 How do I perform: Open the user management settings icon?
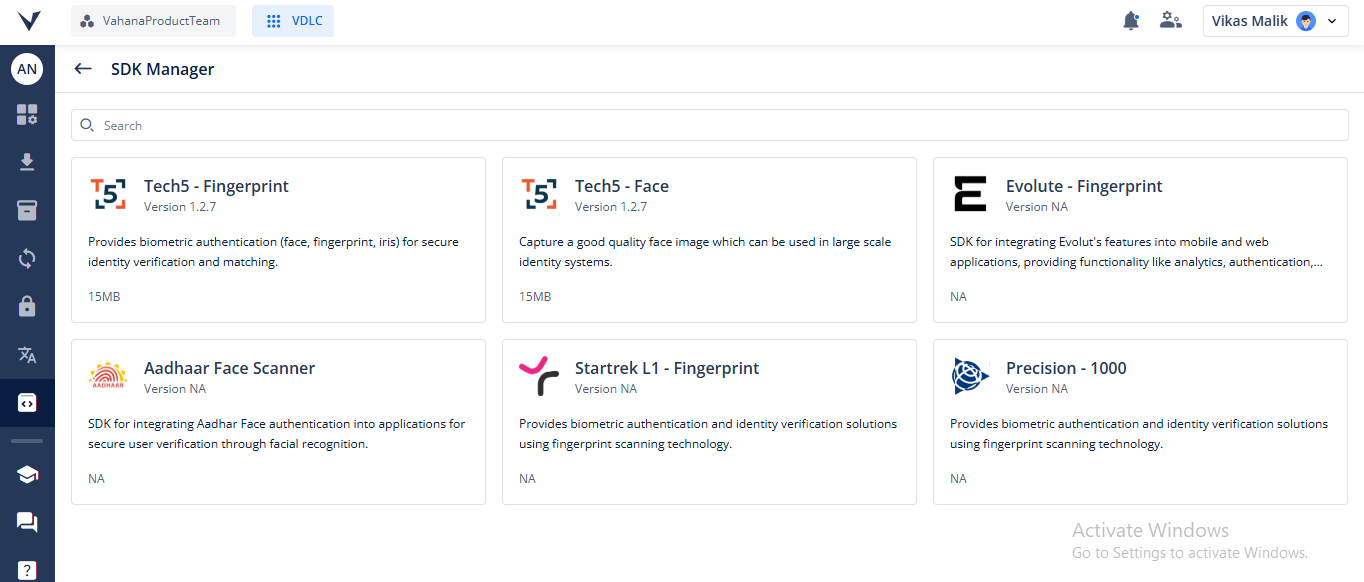[x=1170, y=20]
